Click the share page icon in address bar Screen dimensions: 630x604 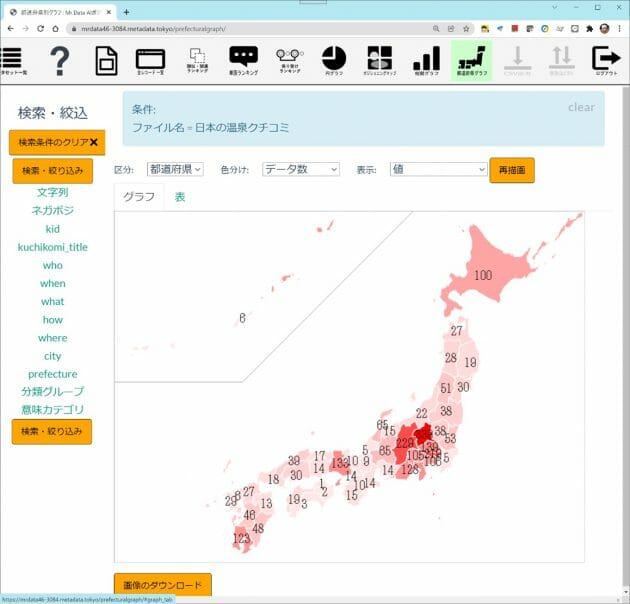451,29
